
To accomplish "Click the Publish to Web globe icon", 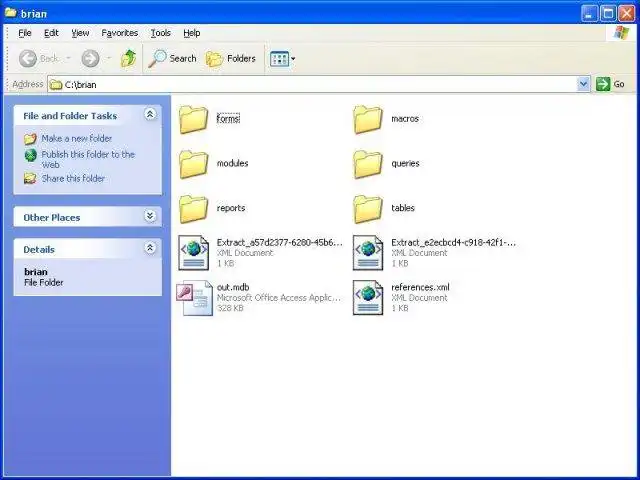I will [31, 155].
